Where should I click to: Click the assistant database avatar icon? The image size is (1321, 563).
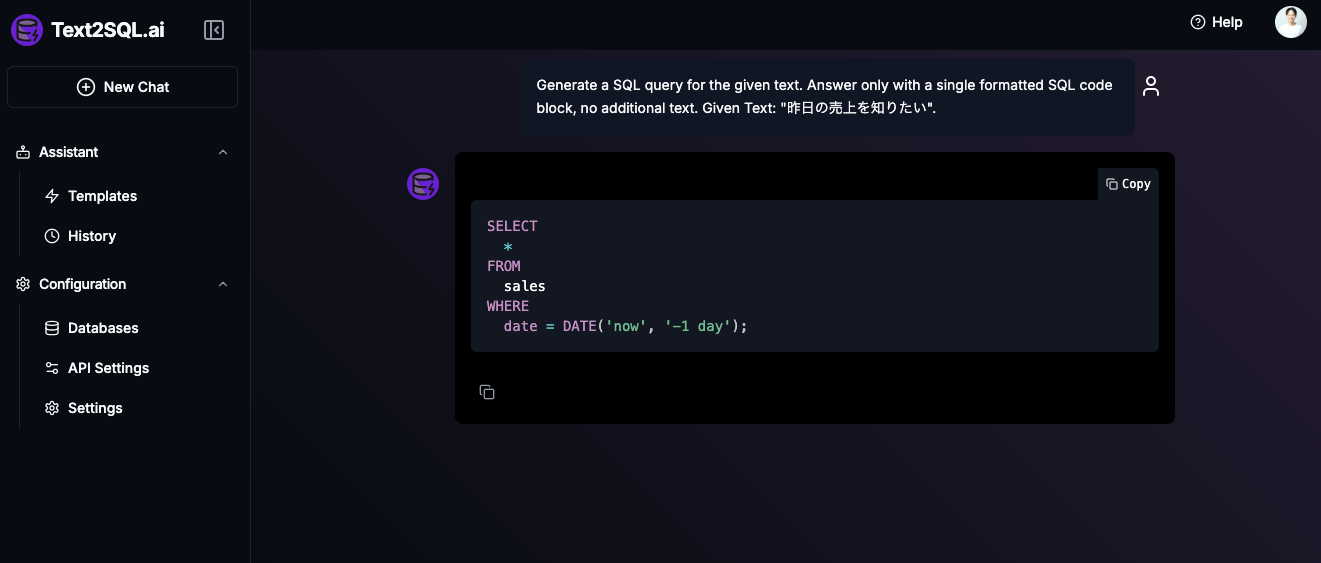coord(423,184)
